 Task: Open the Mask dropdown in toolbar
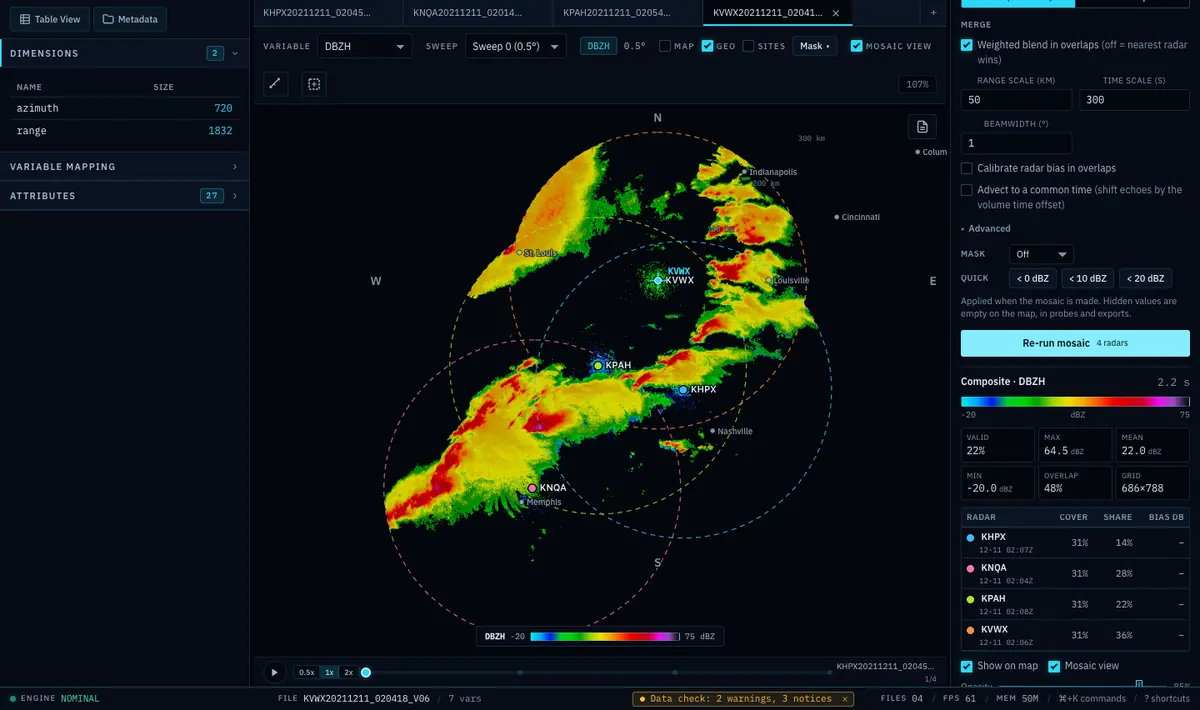tap(815, 46)
